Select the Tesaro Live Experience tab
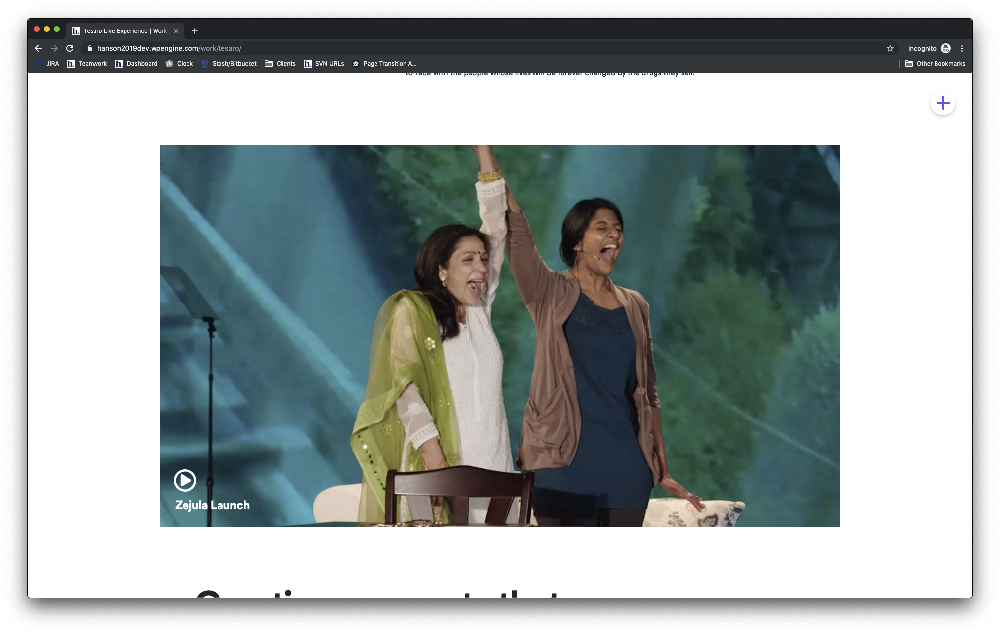 125,31
